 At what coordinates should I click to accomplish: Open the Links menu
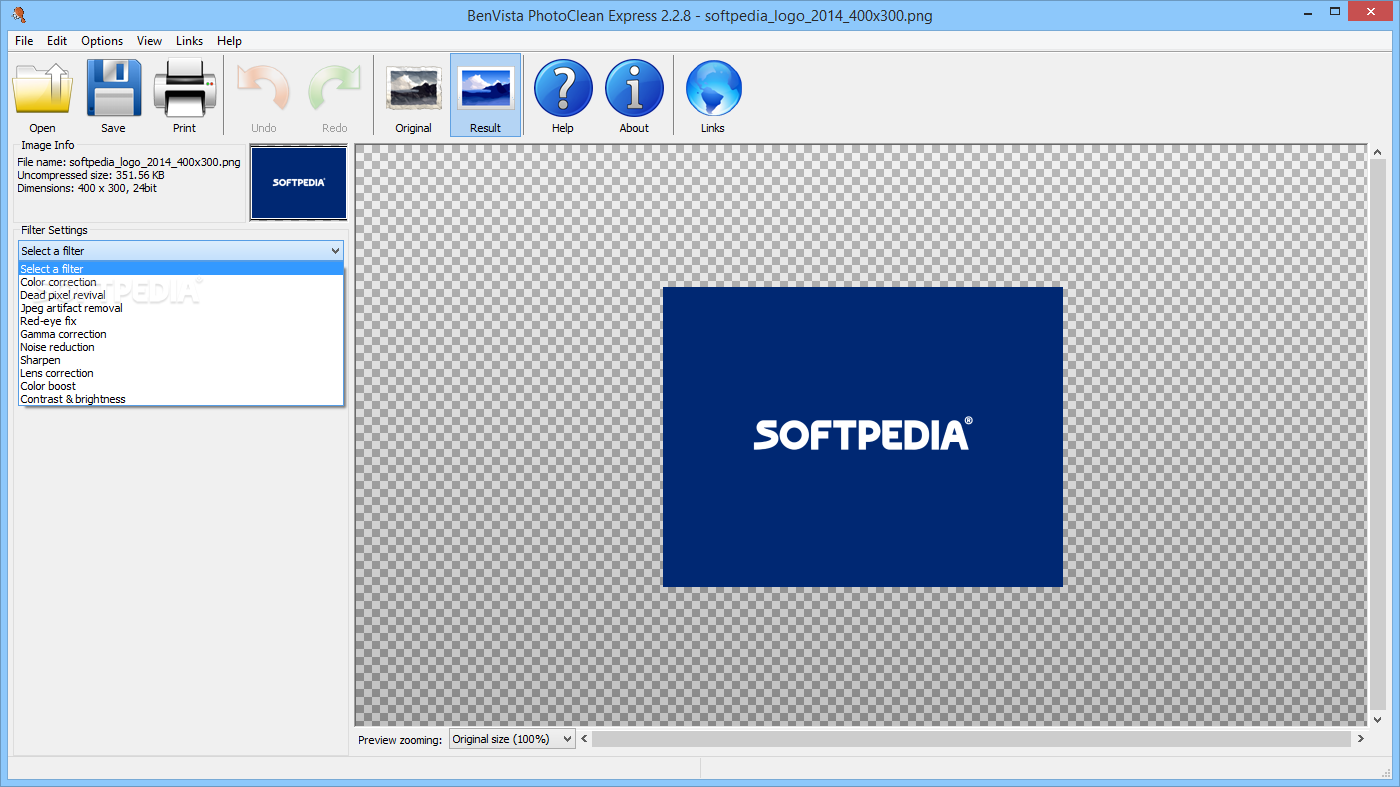pos(189,41)
